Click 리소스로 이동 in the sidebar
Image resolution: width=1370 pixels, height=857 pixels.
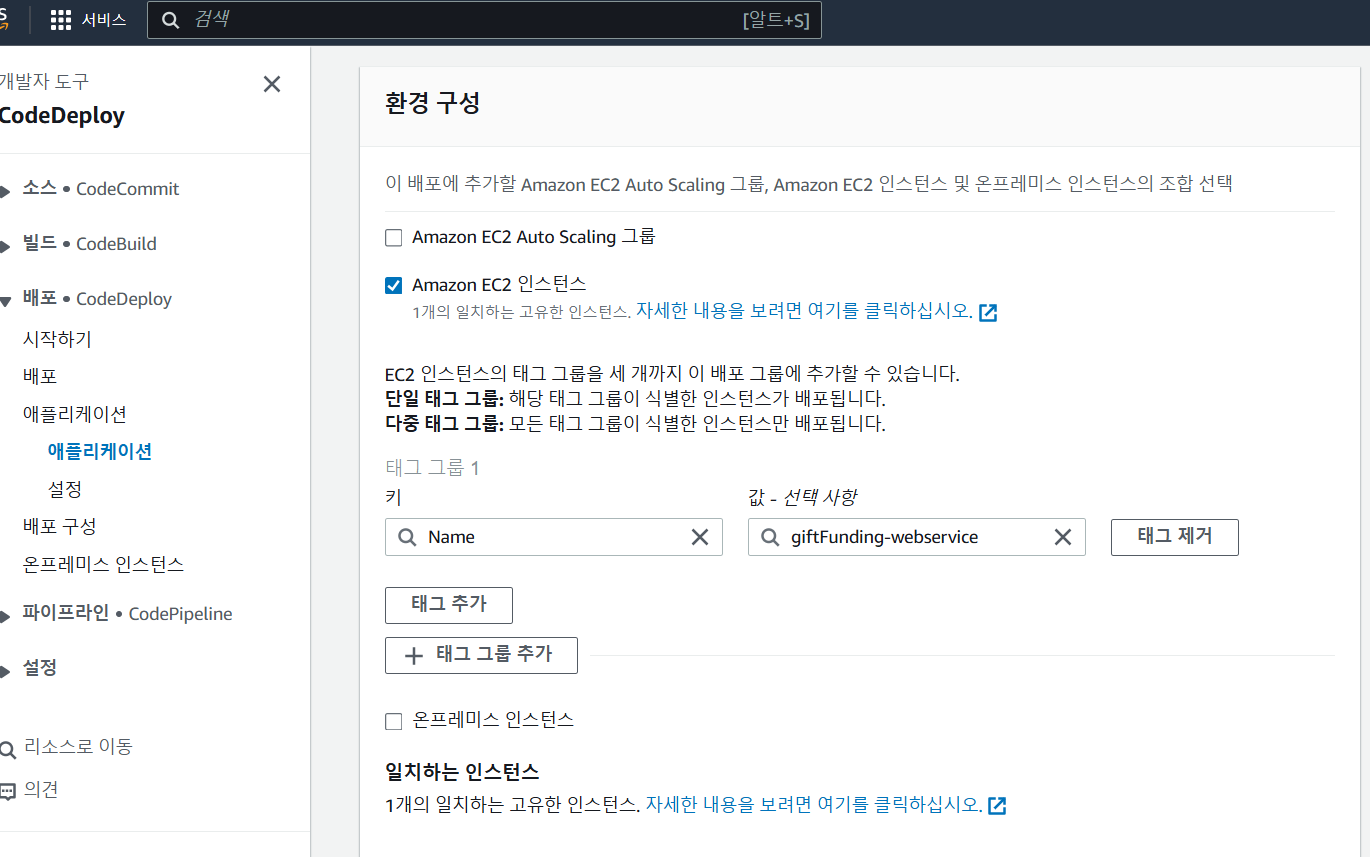tap(78, 746)
